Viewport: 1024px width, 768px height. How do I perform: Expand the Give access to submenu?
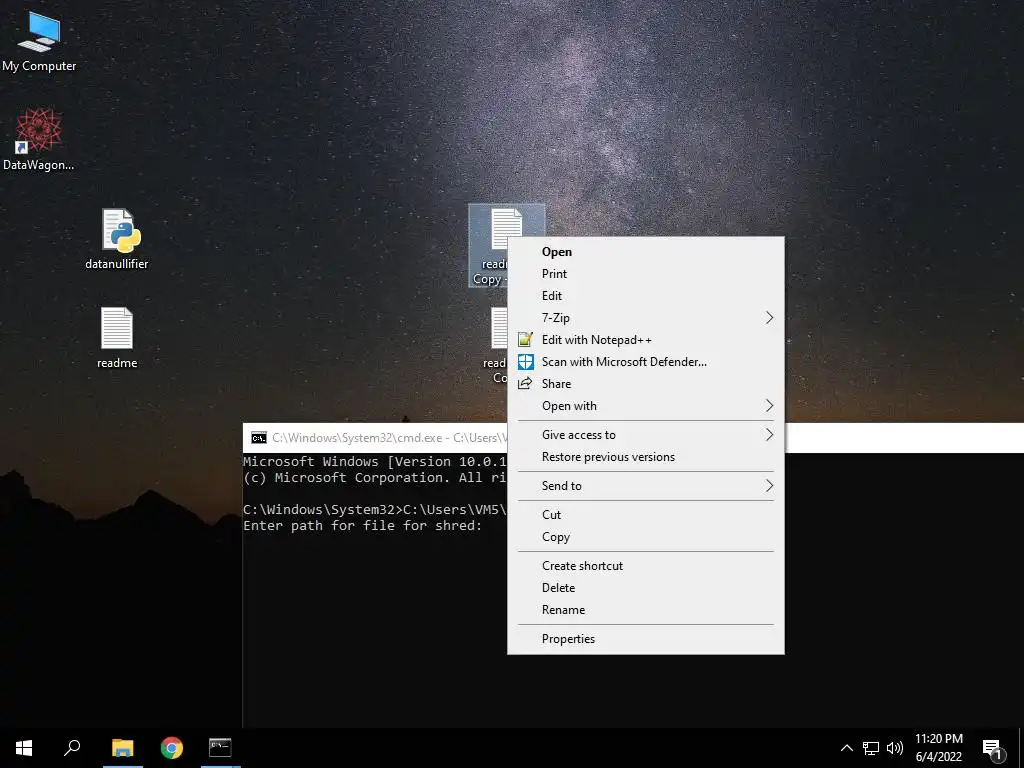[646, 435]
